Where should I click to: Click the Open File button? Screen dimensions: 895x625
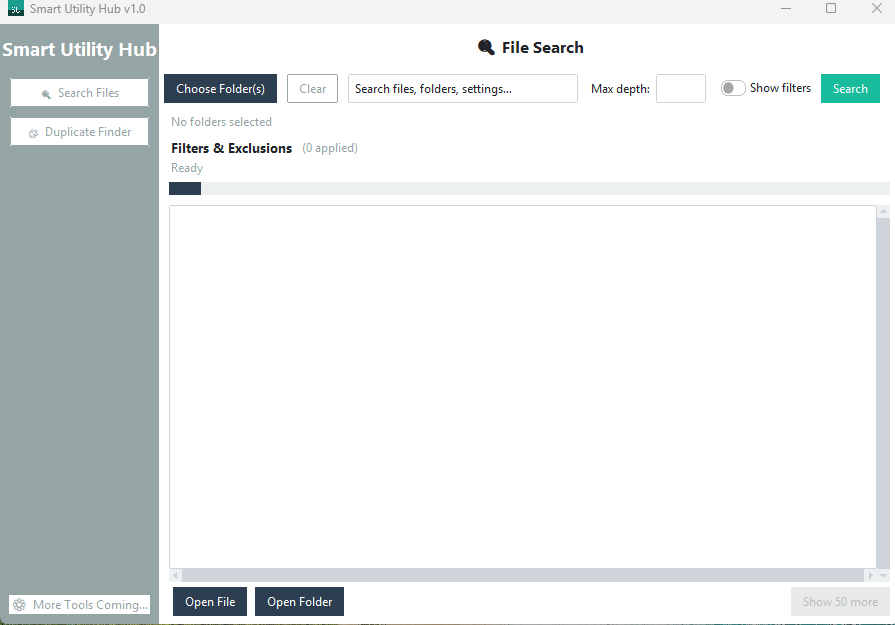[x=209, y=601]
